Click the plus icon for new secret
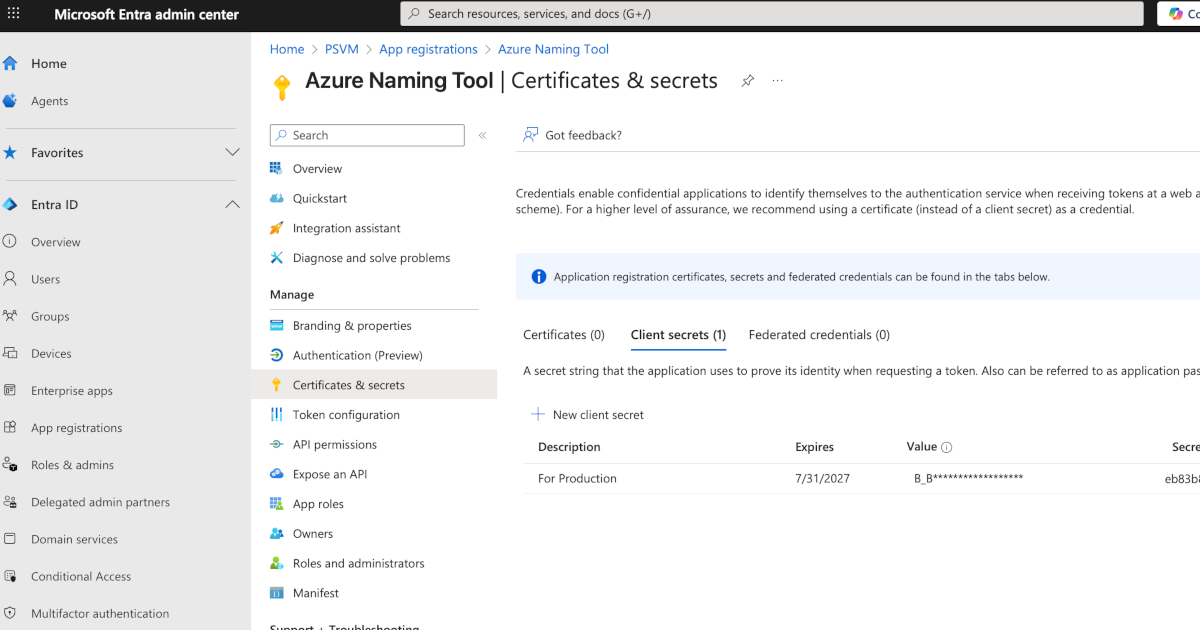Screen dimensions: 1200x630 pyautogui.click(x=538, y=414)
